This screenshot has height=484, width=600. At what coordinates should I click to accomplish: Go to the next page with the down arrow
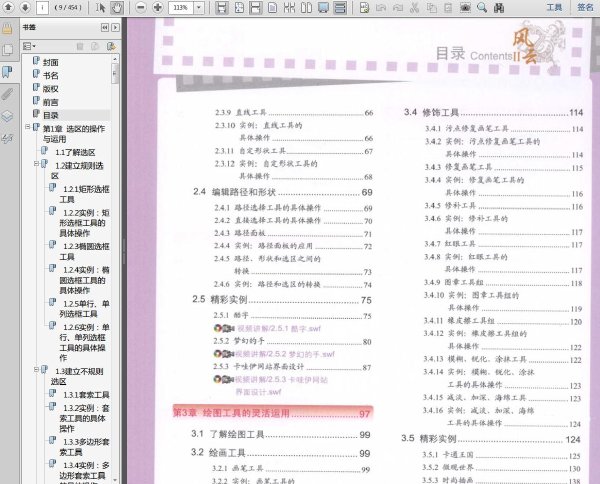tap(25, 7)
